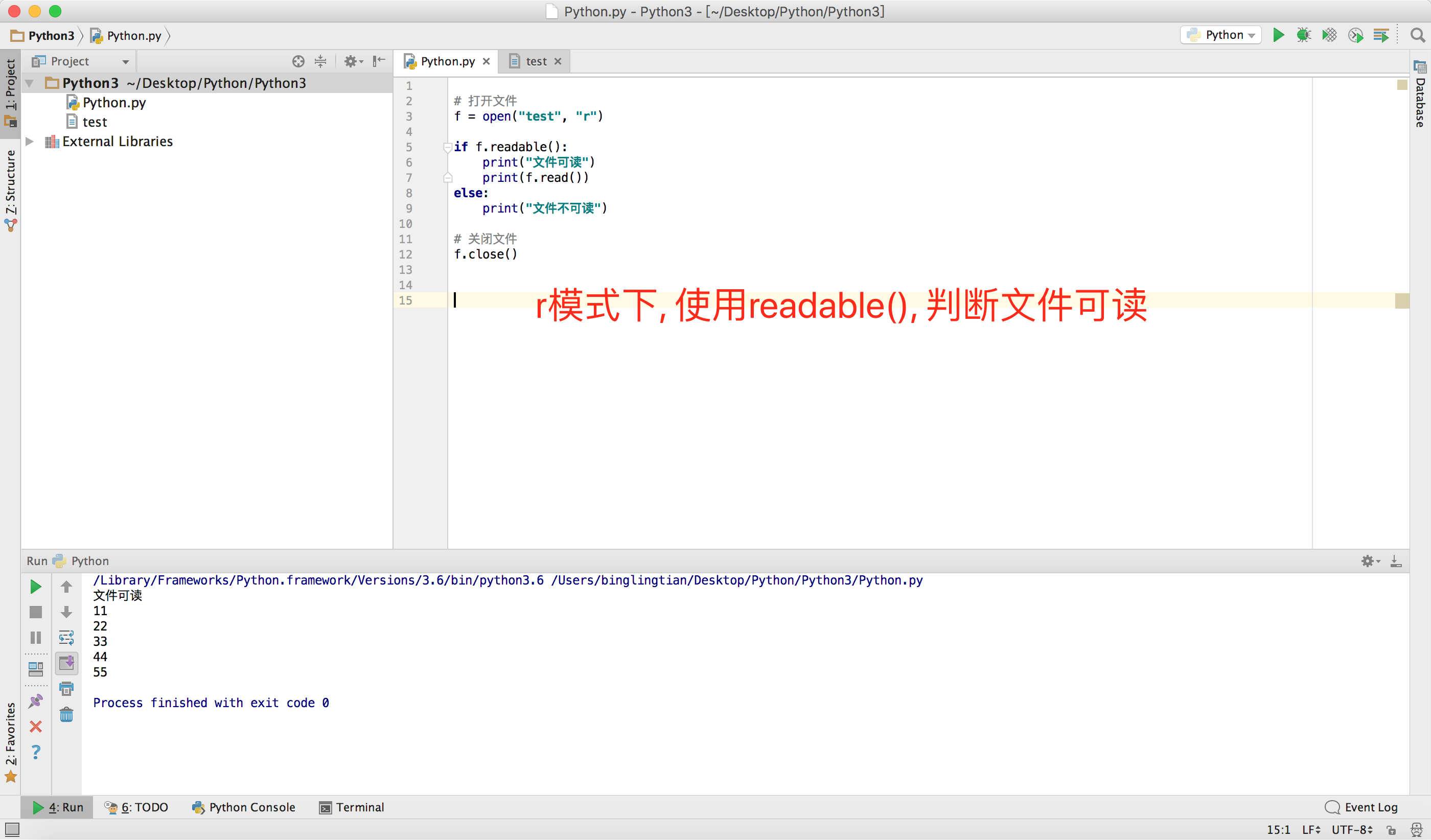Click the print console output icon
1431x840 pixels.
[66, 688]
